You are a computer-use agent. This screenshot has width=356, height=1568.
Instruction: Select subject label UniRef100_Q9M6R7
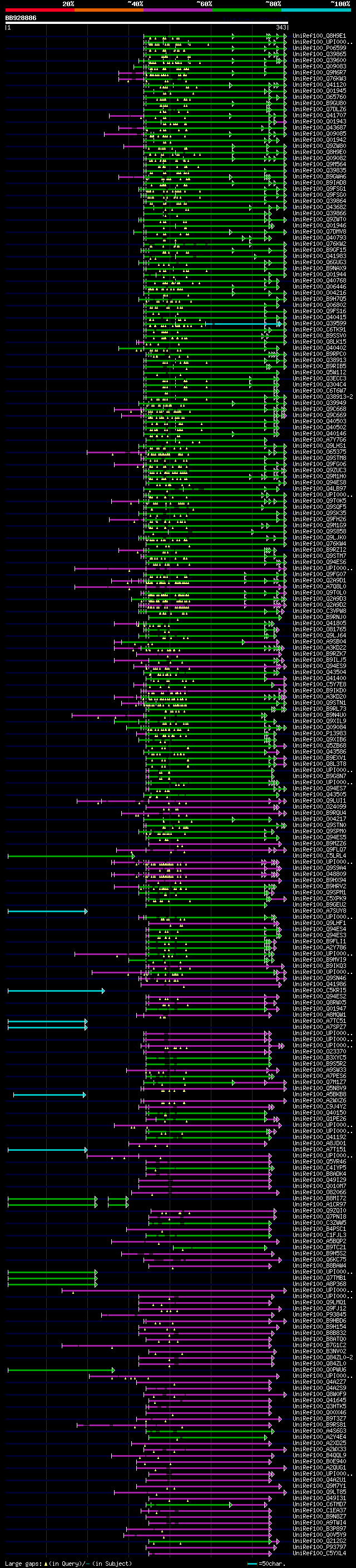[x=319, y=72]
